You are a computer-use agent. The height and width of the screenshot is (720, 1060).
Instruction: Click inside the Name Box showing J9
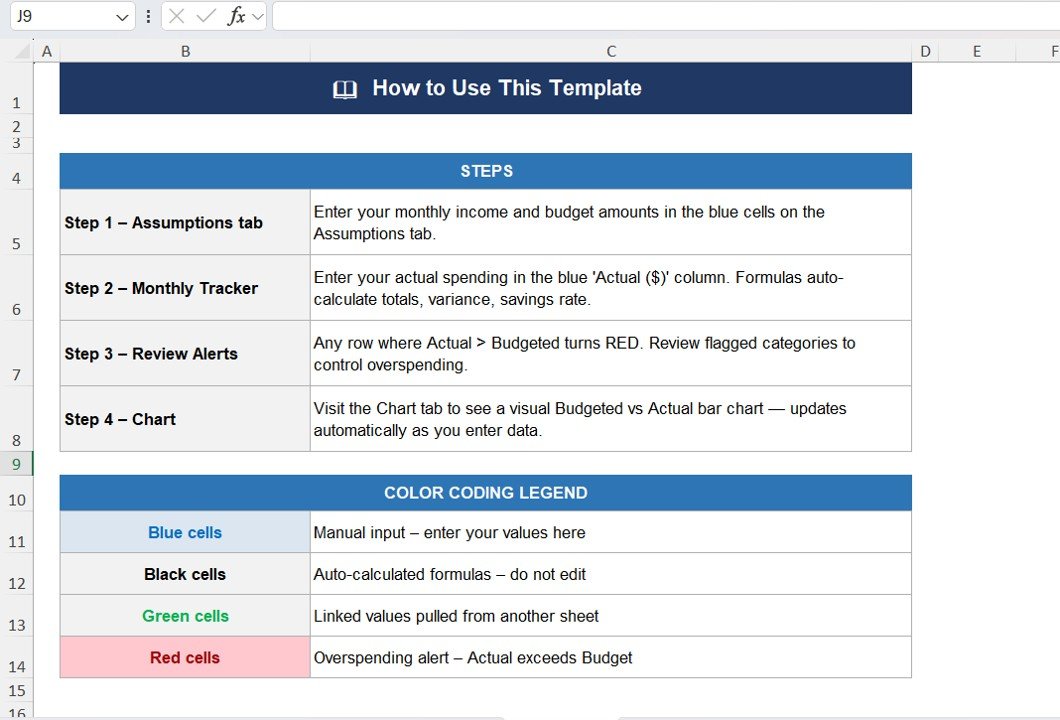(60, 16)
